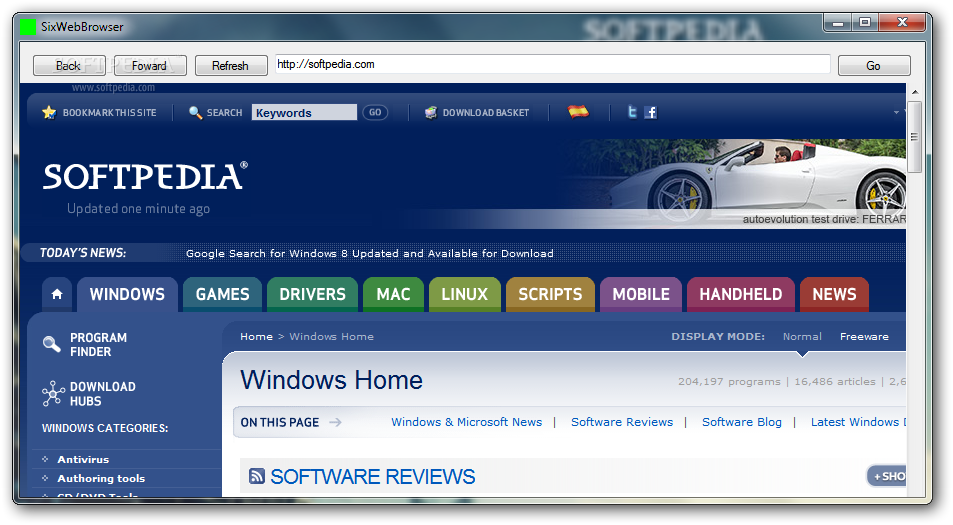Open the MAC tab
Image resolution: width=953 pixels, height=525 pixels.
(x=393, y=294)
